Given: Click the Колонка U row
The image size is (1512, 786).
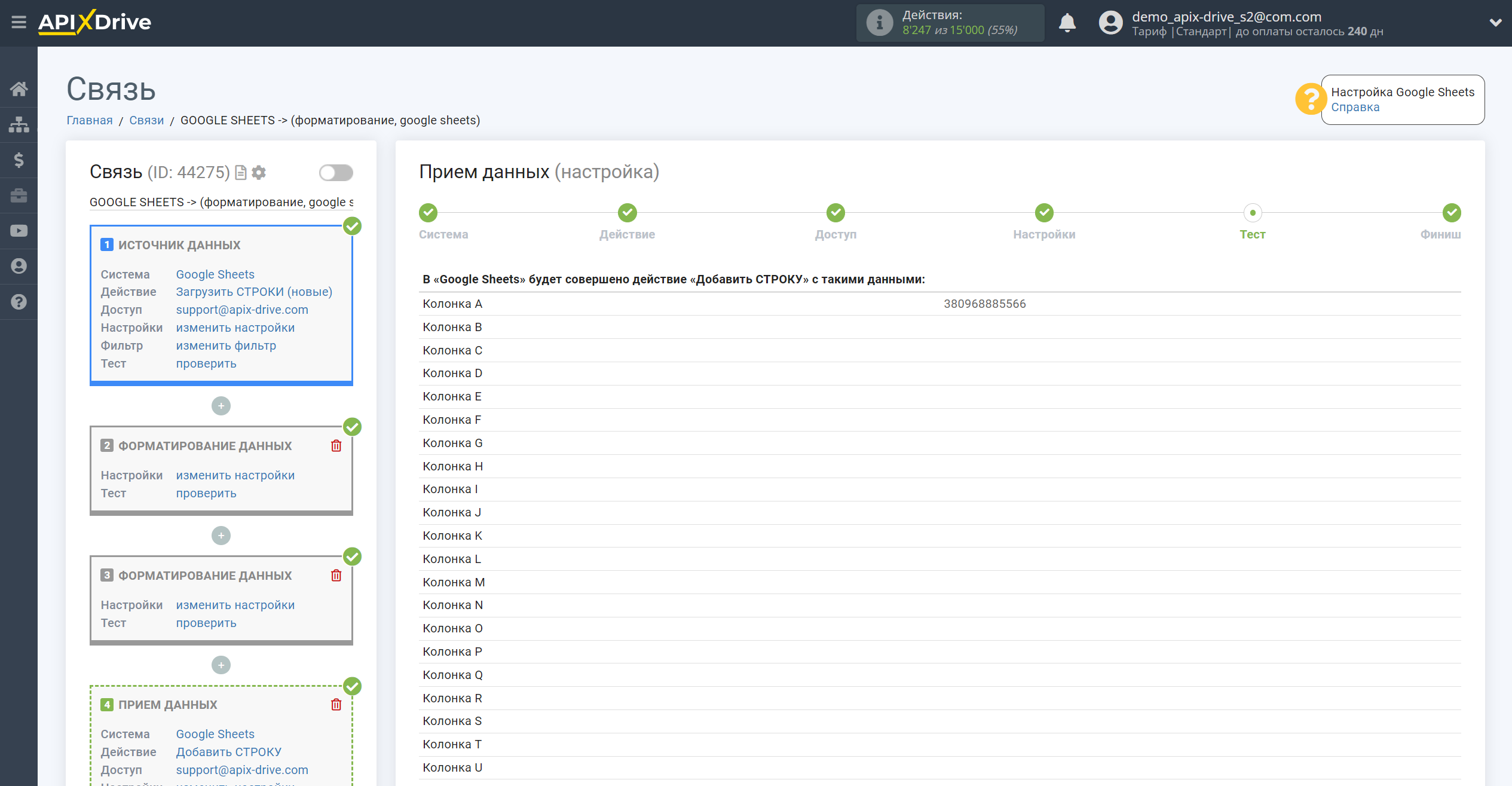Looking at the screenshot, I should pos(940,767).
